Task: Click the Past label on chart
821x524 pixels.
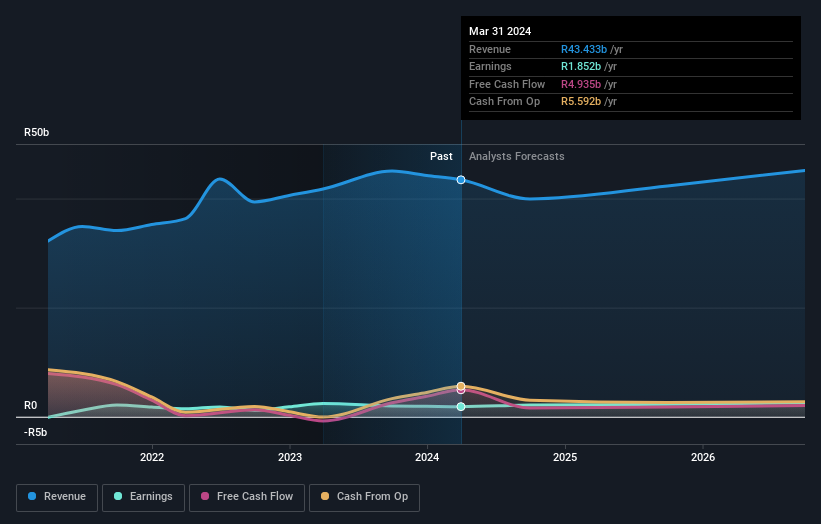Action: pyautogui.click(x=441, y=157)
